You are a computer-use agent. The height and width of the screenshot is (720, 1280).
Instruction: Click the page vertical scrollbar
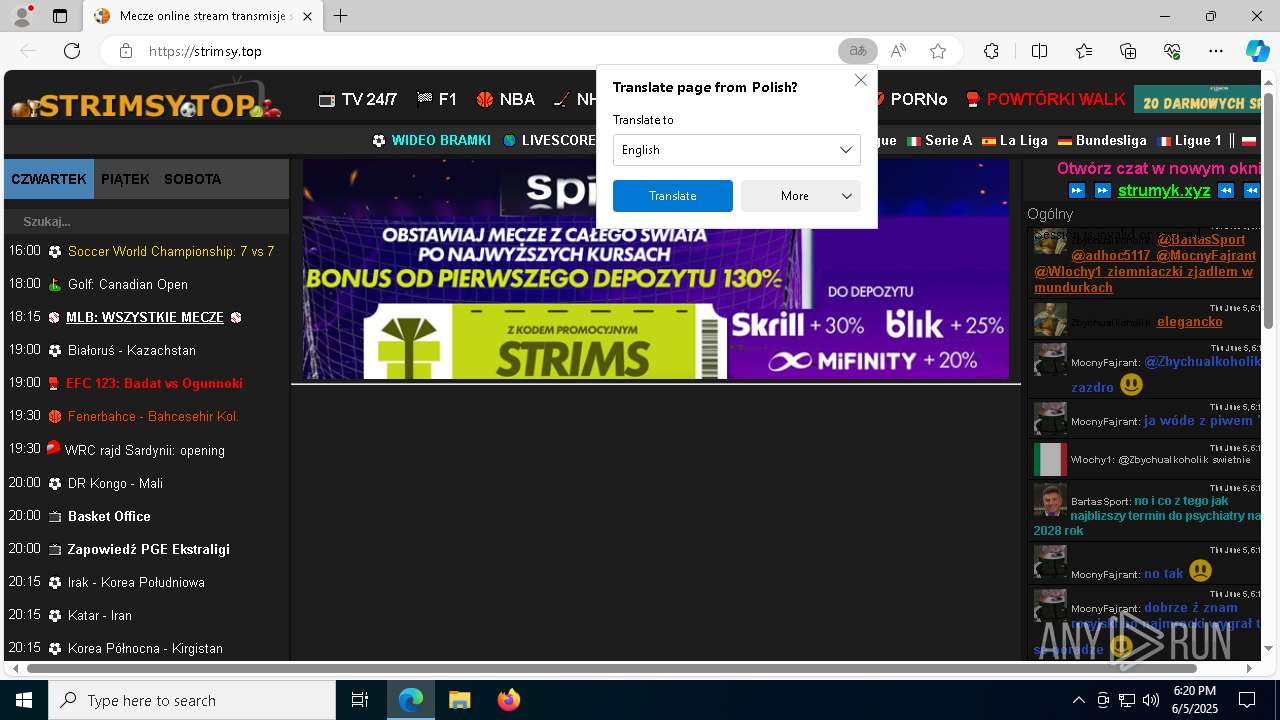[x=1268, y=210]
